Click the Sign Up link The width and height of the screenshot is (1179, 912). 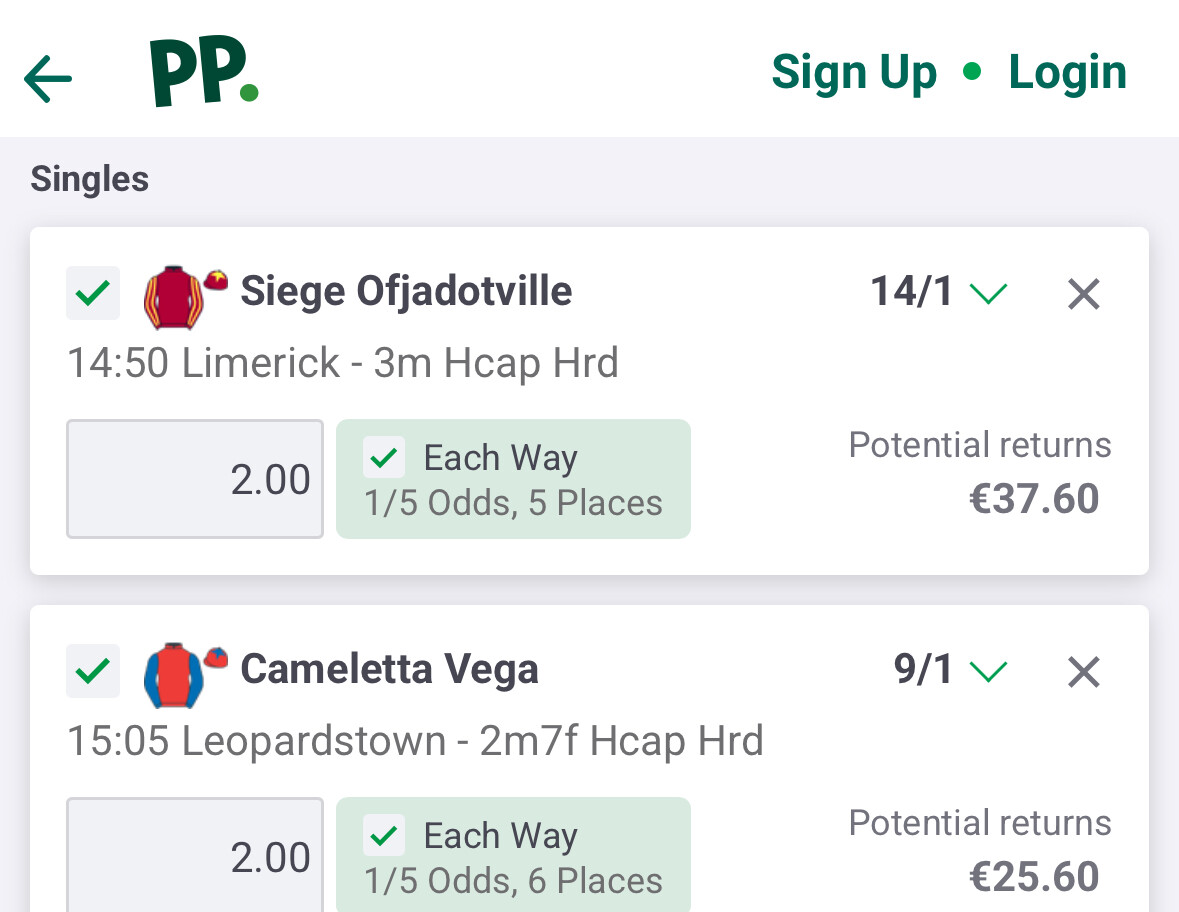pyautogui.click(x=854, y=72)
